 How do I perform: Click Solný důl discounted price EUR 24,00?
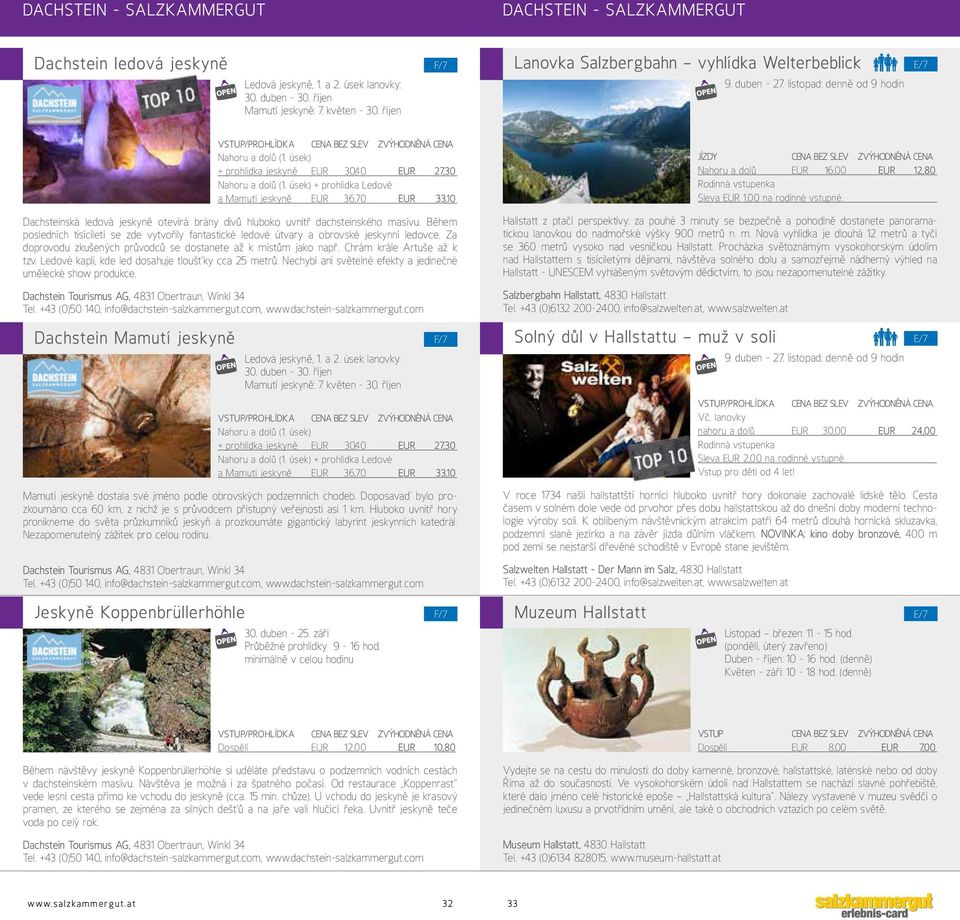click(x=907, y=431)
